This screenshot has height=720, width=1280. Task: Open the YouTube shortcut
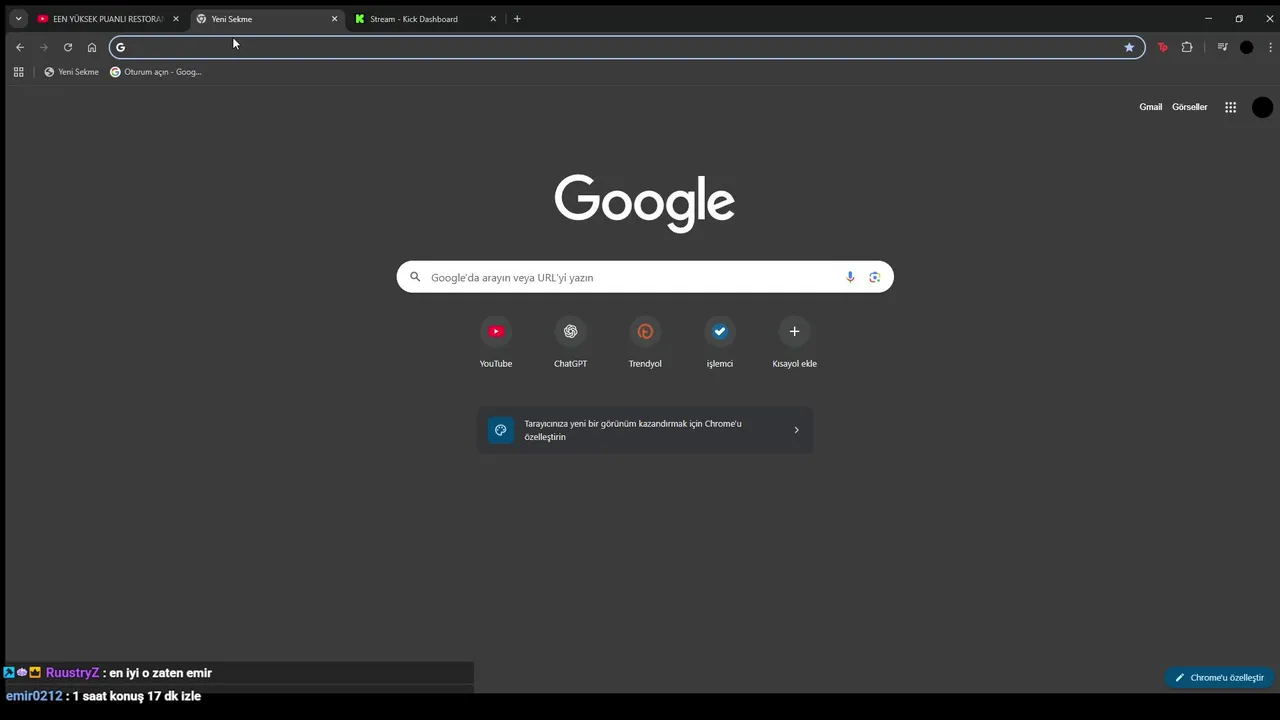point(496,342)
